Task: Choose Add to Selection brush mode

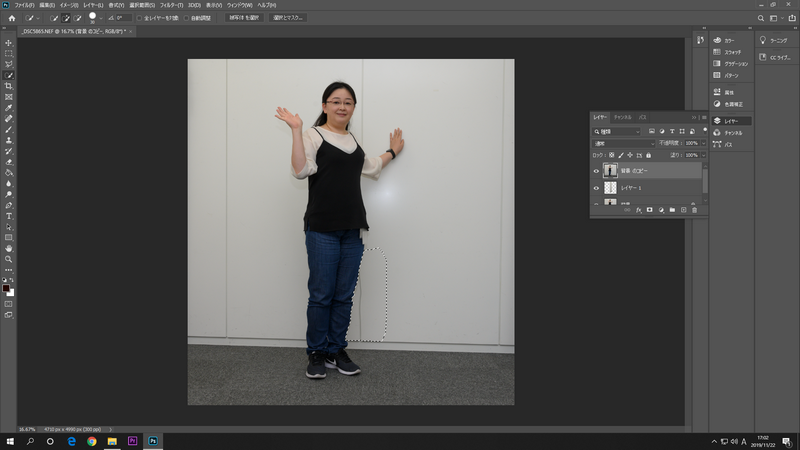Action: point(66,18)
